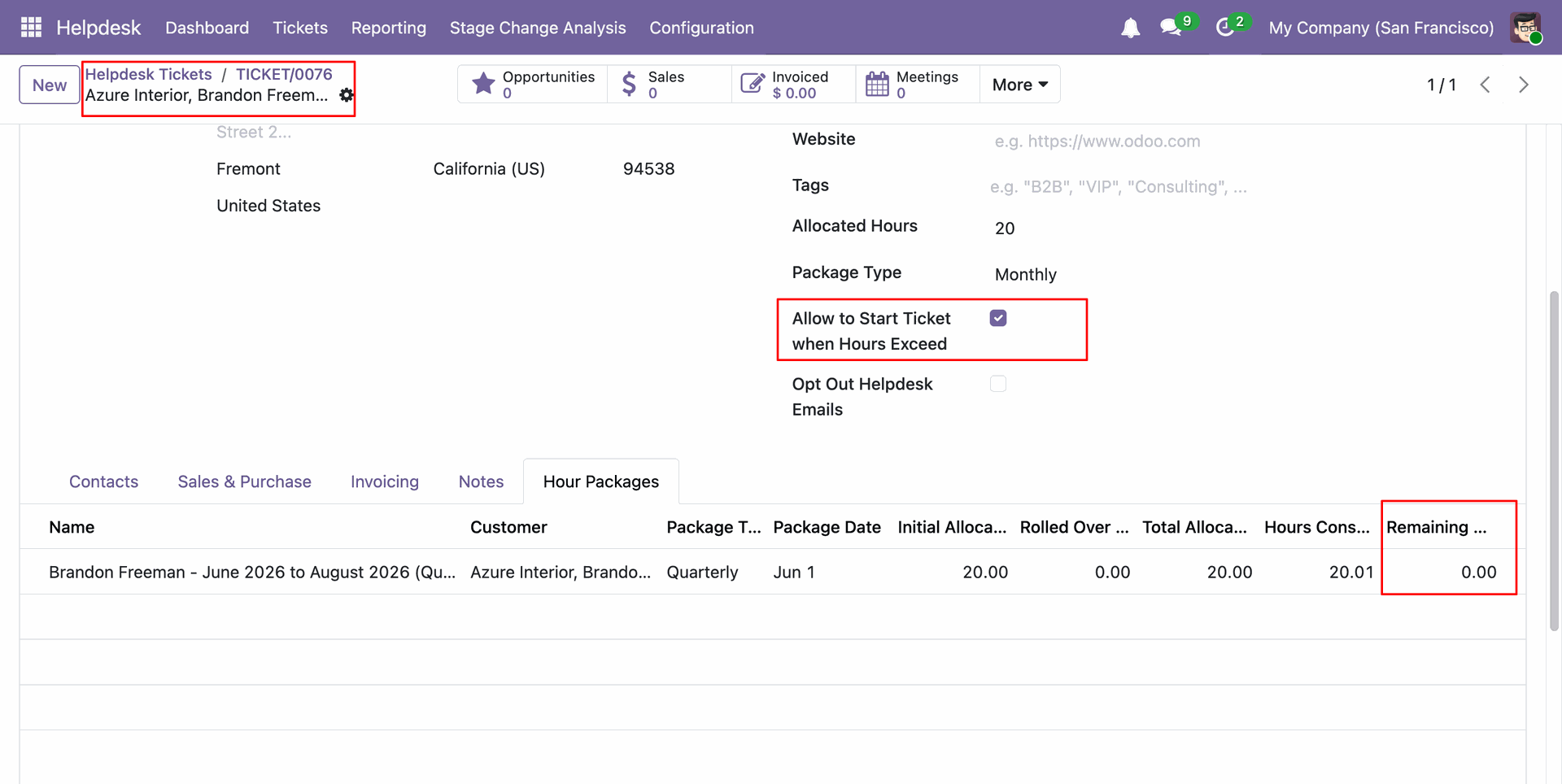This screenshot has height=784, width=1562.
Task: Switch to the Invoicing tab
Action: point(385,481)
